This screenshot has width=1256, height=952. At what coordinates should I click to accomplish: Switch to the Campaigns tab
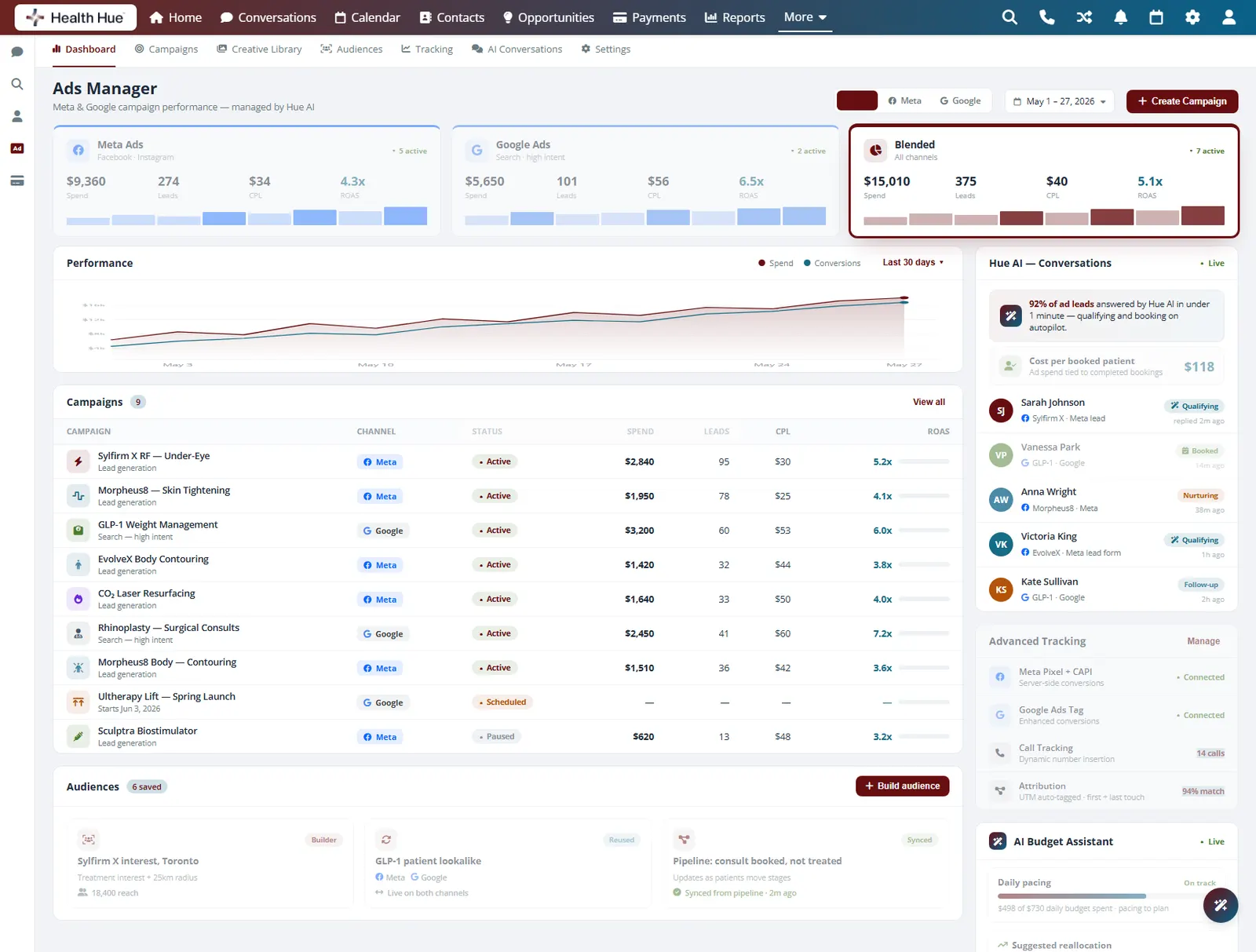166,49
